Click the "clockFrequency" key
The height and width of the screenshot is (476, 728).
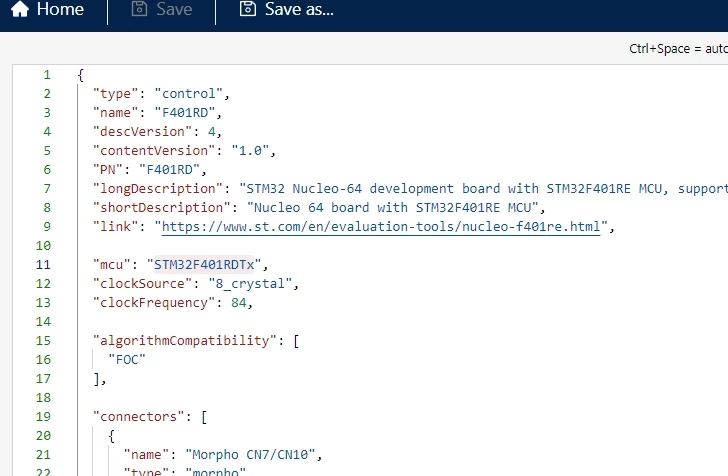154,303
